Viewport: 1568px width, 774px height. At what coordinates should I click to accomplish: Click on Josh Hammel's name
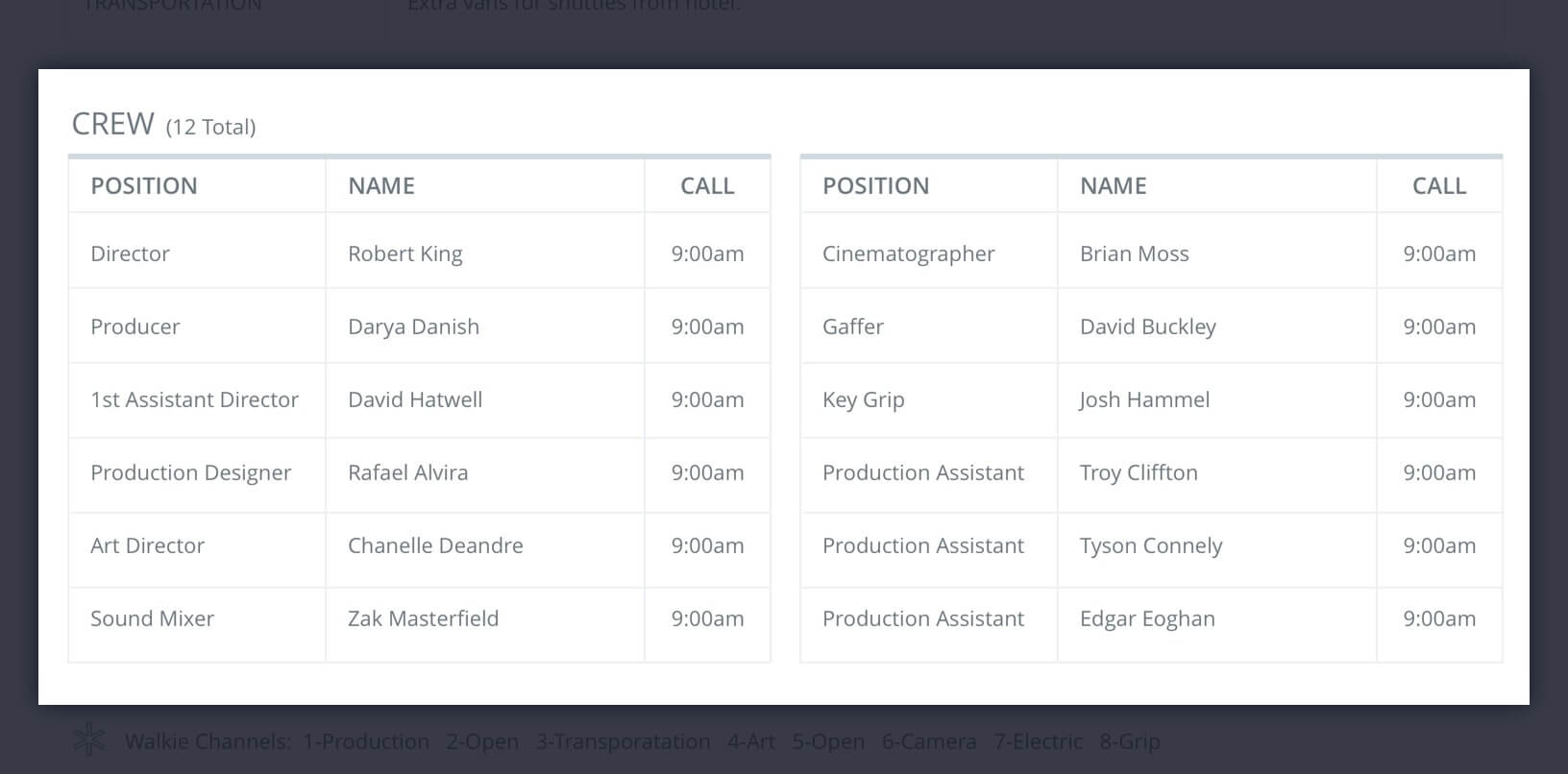pyautogui.click(x=1144, y=399)
